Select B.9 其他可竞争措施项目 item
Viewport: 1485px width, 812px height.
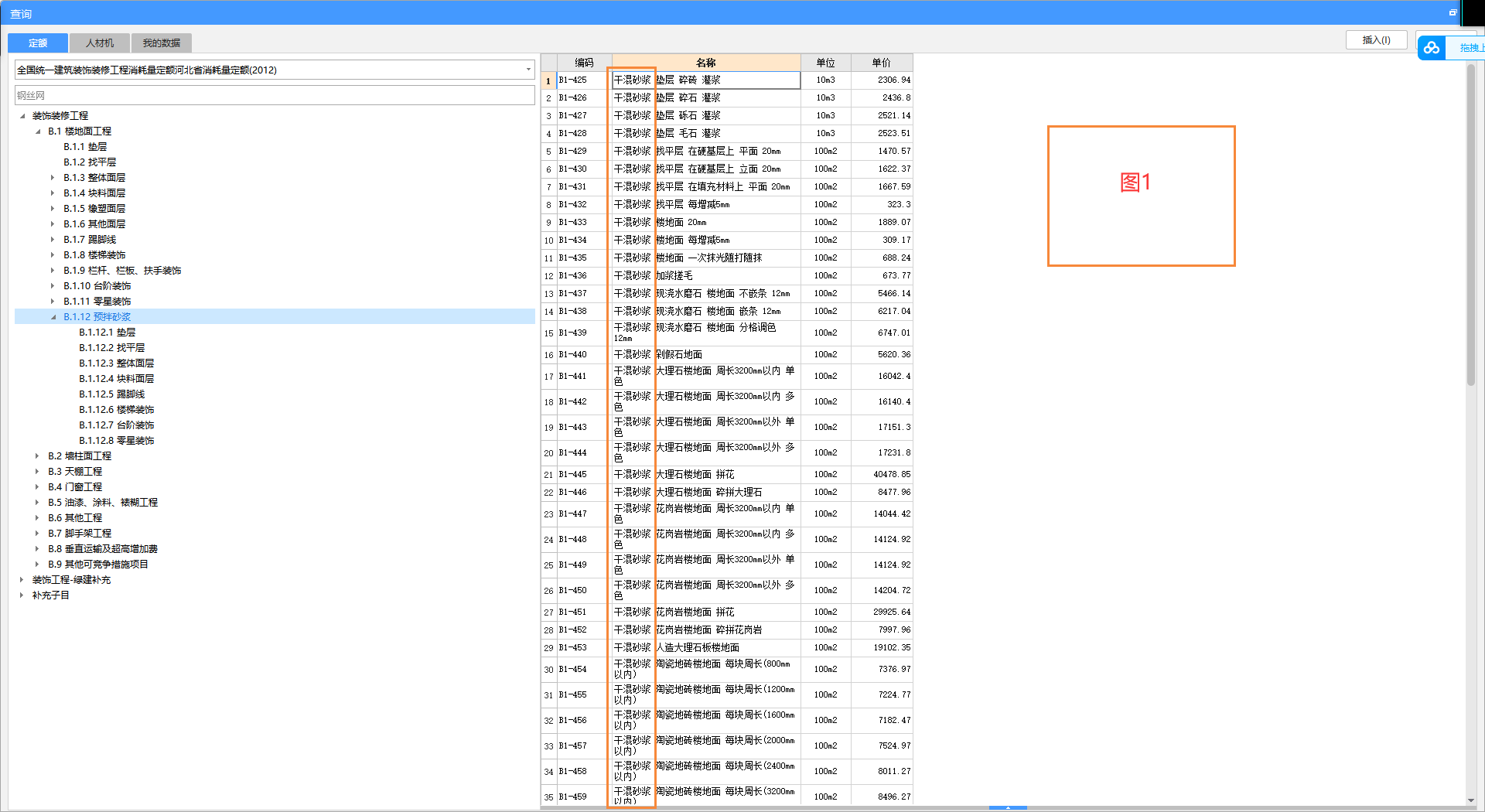click(98, 565)
